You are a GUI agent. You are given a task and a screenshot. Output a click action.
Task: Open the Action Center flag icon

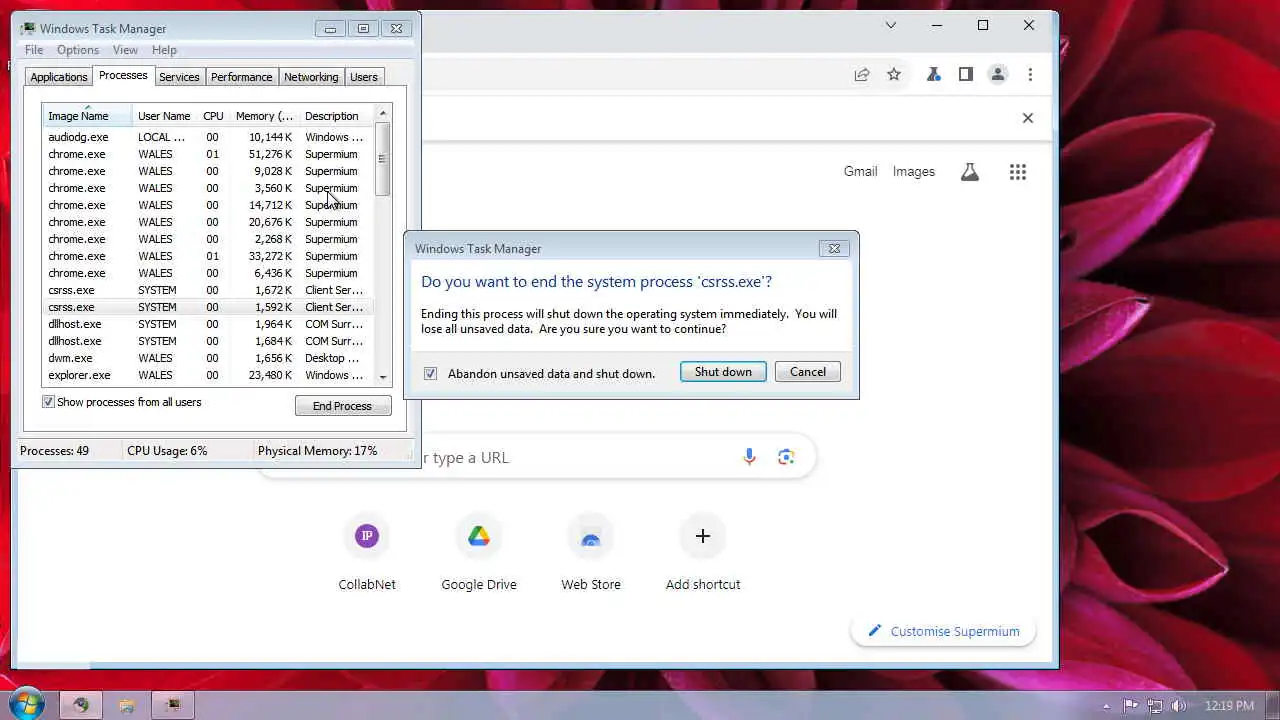tap(1131, 705)
